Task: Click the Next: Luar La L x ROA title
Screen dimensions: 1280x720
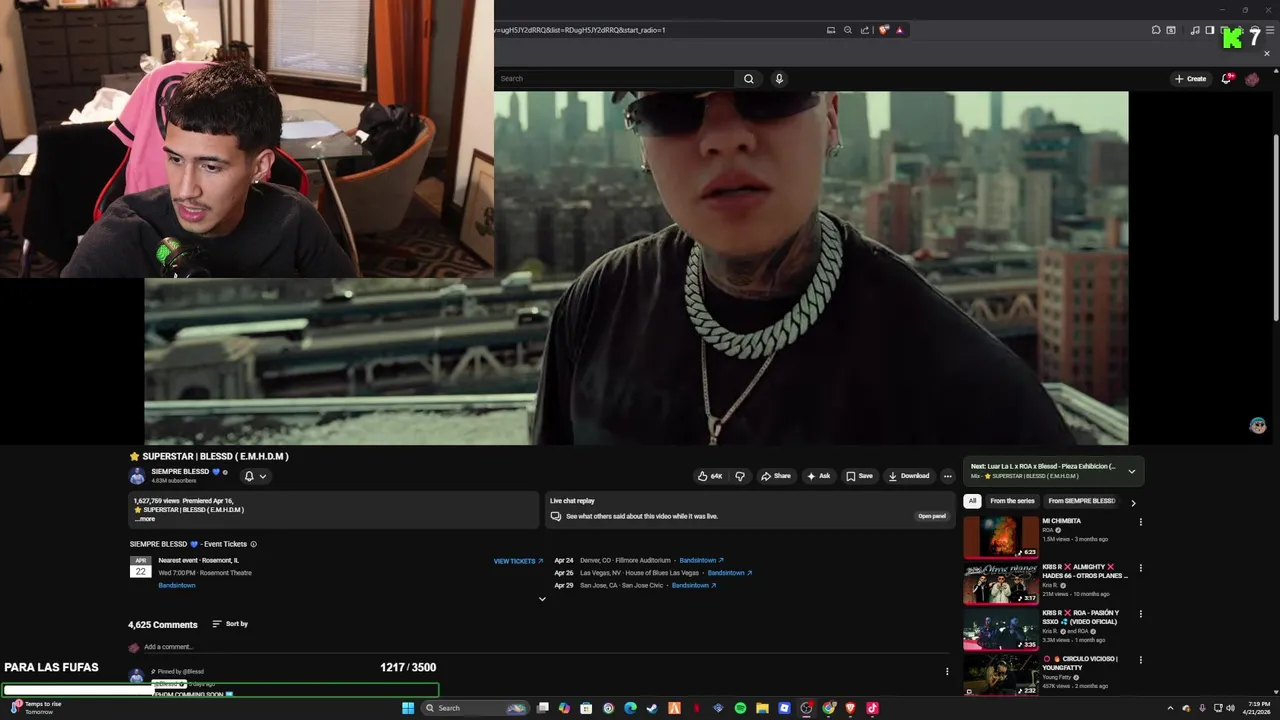Action: [x=1043, y=467]
